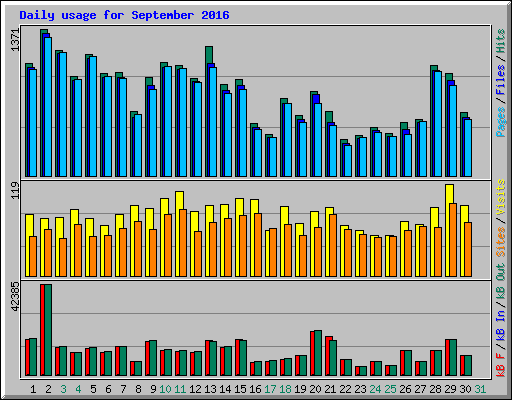512x400 pixels.
Task: Click day 20 on the x-axis
Action: pos(315,389)
